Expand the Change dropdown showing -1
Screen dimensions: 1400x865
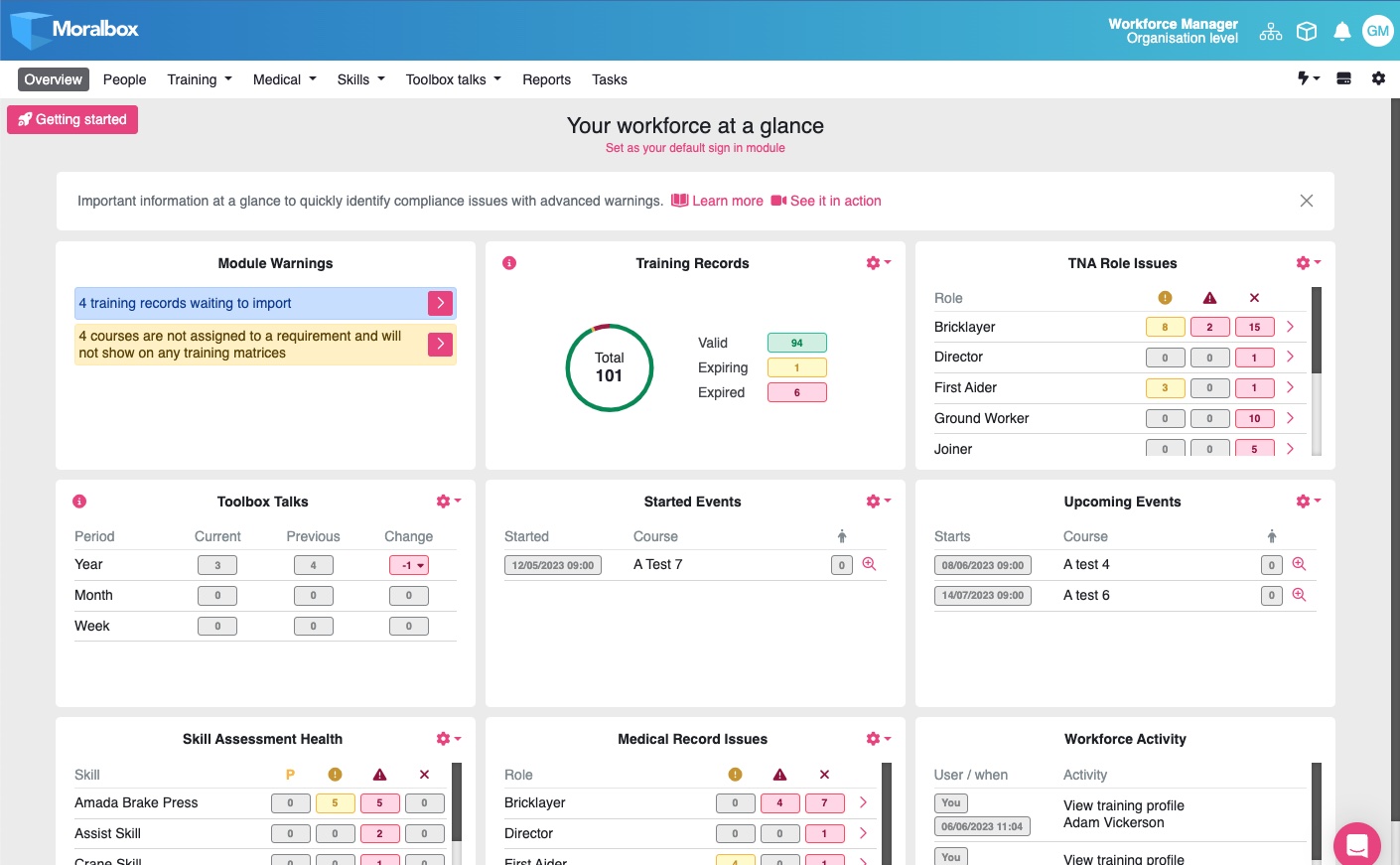pyautogui.click(x=408, y=564)
